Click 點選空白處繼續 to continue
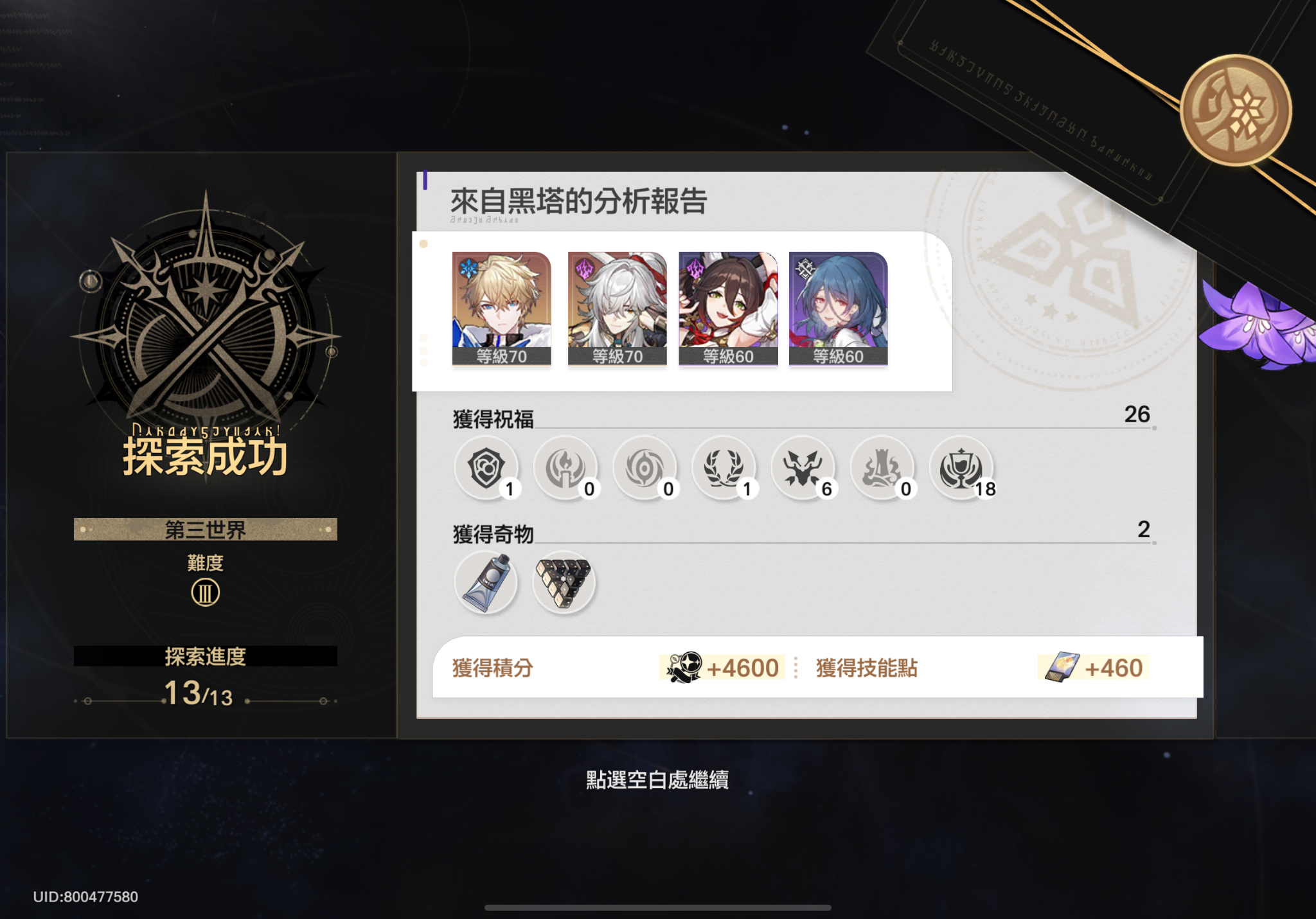Screen dimensions: 1316x919 [657, 780]
